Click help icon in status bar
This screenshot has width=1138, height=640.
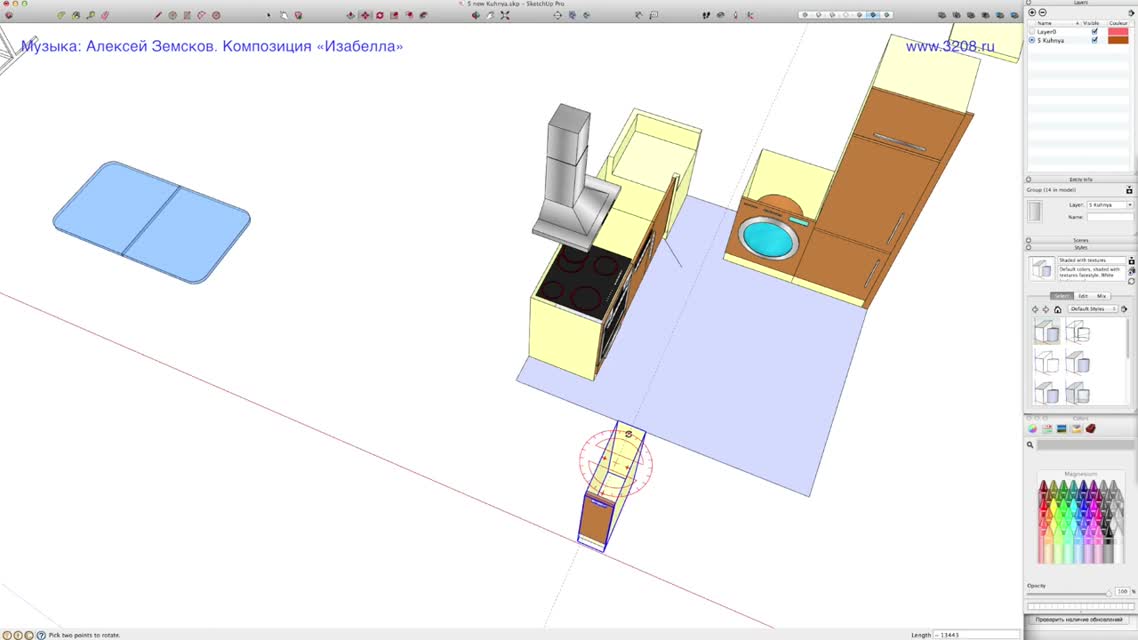click(x=41, y=635)
